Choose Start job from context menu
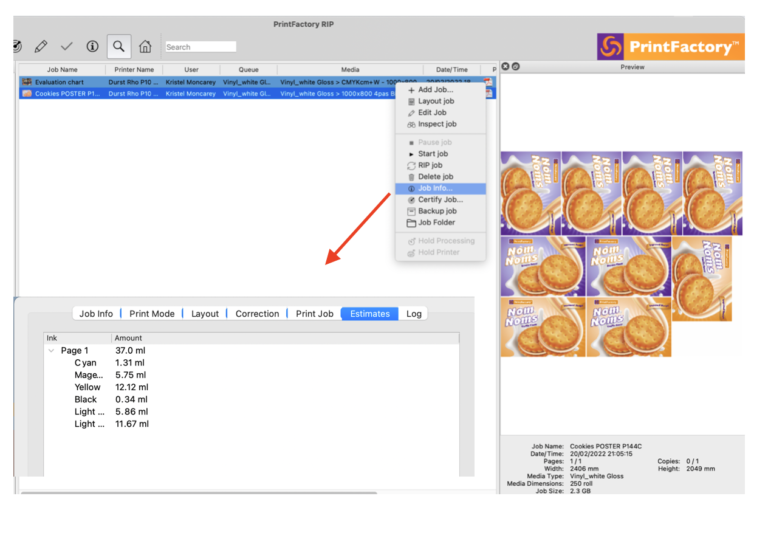Image resolution: width=768 pixels, height=541 pixels. pyautogui.click(x=440, y=154)
